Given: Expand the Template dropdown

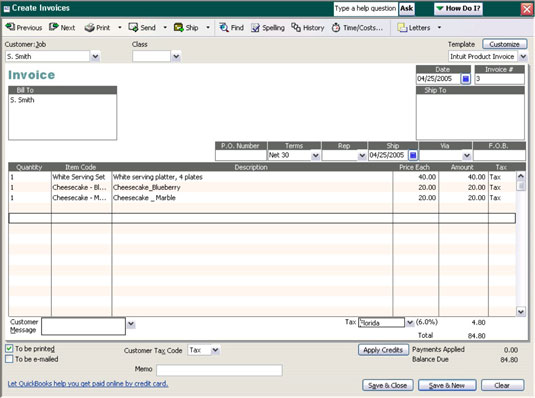Looking at the screenshot, I should click(523, 56).
